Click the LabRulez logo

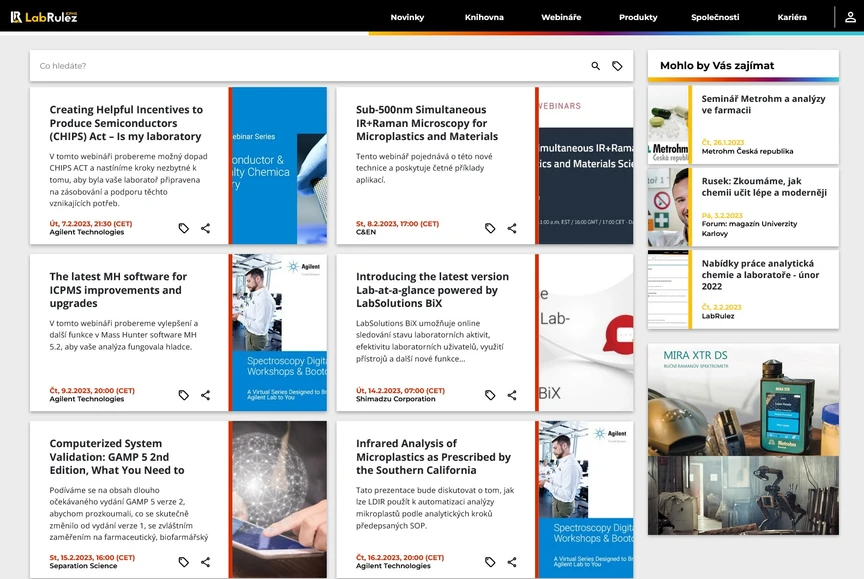(x=44, y=17)
